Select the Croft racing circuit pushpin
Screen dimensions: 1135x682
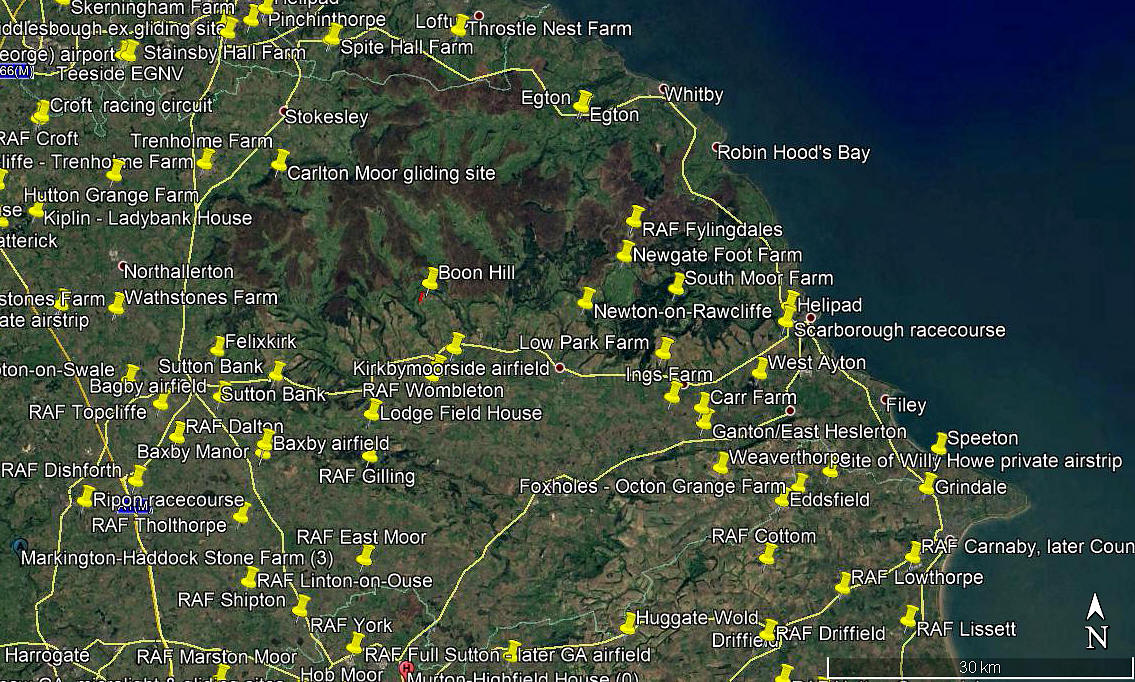[41, 111]
